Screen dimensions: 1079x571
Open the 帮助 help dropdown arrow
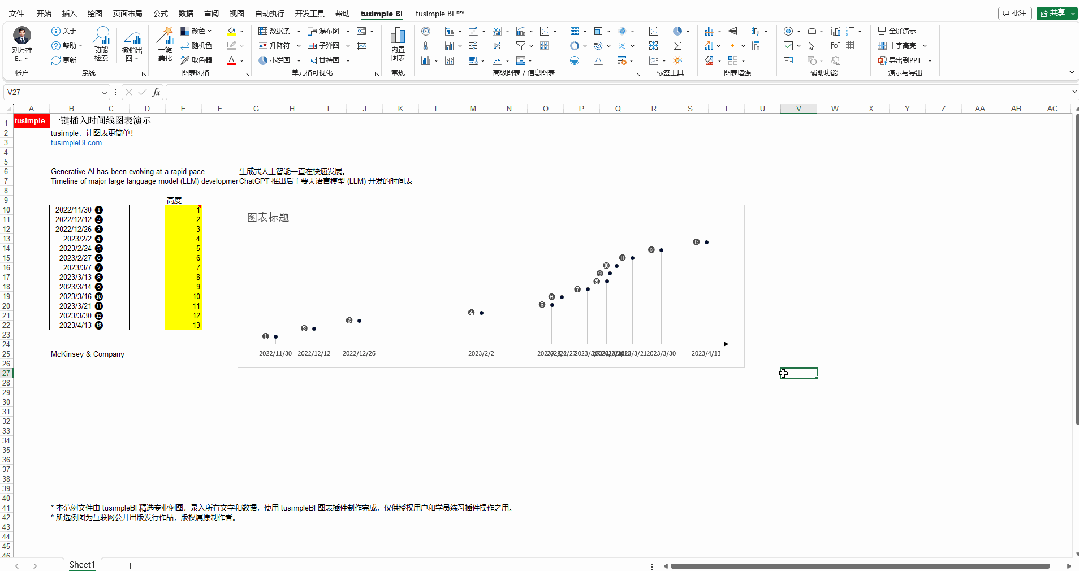(81, 45)
